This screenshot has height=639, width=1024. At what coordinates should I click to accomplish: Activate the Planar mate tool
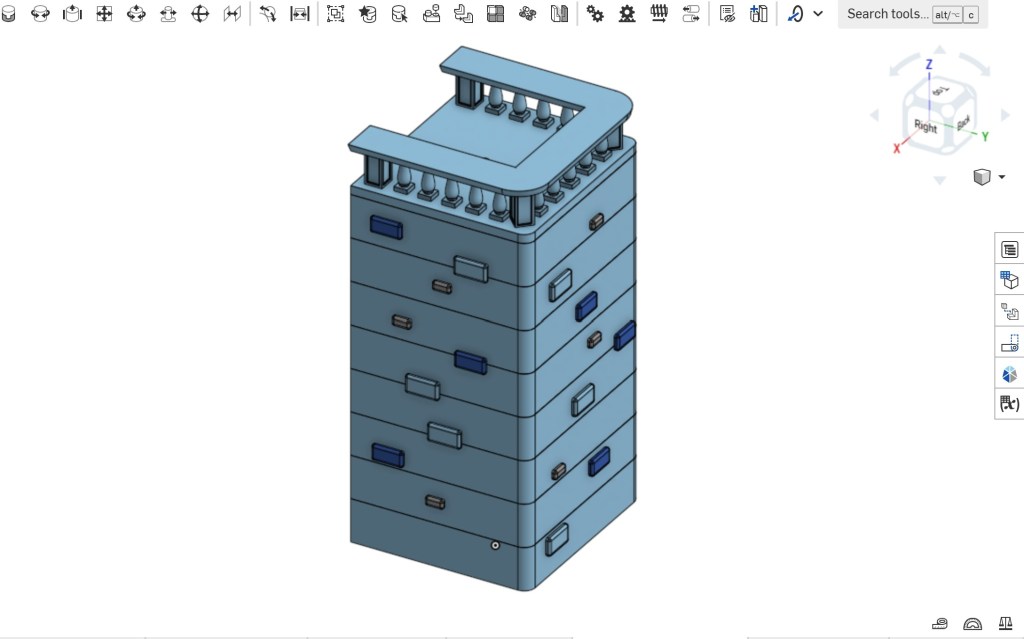pyautogui.click(x=104, y=14)
